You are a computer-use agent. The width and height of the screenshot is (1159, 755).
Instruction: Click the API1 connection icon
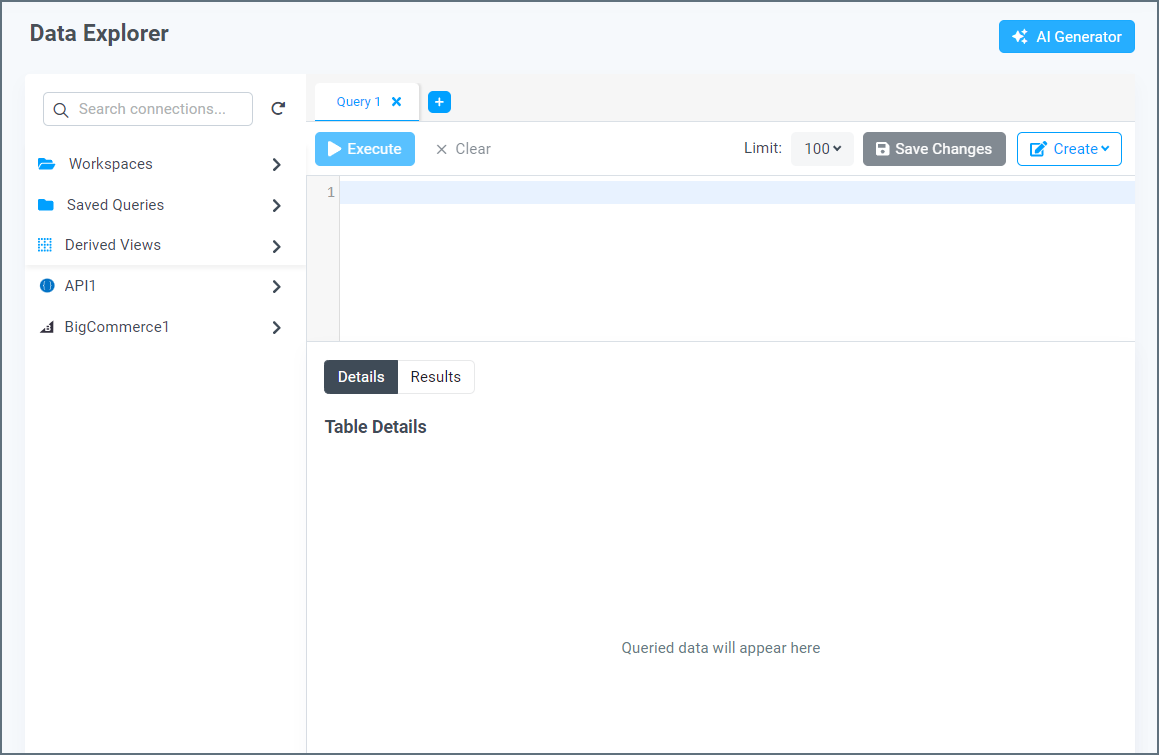(x=47, y=285)
